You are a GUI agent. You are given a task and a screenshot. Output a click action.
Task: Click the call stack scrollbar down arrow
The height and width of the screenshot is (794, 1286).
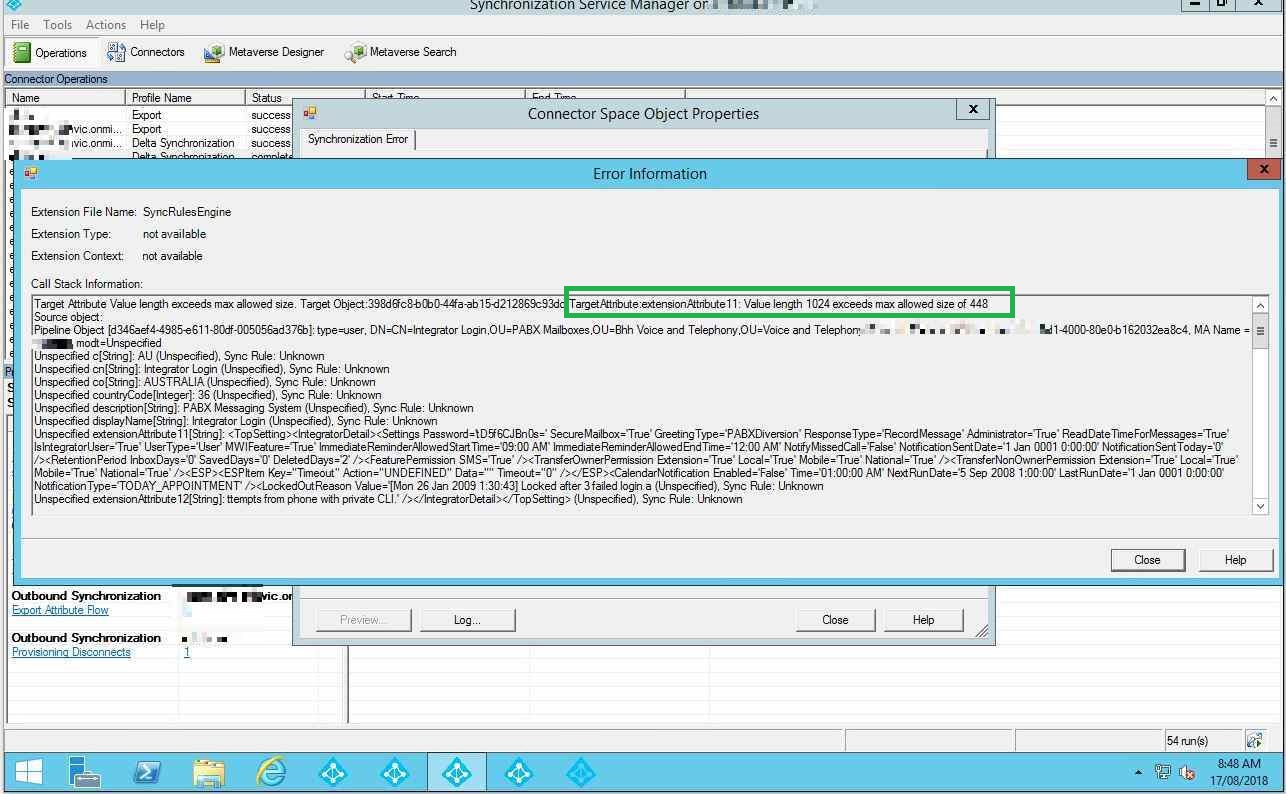click(x=1260, y=506)
